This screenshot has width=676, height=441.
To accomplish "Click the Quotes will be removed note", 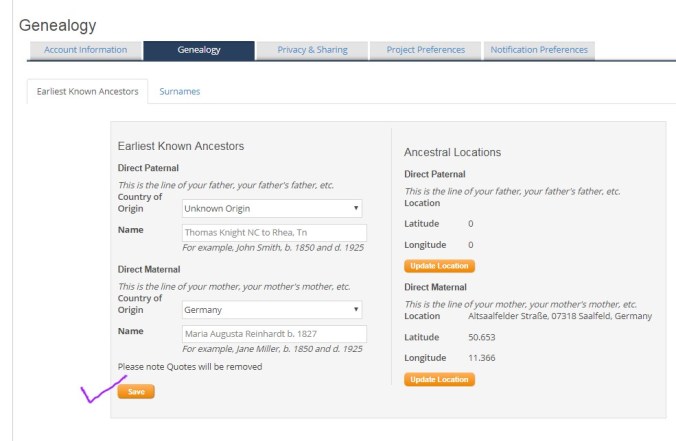I will (x=190, y=366).
